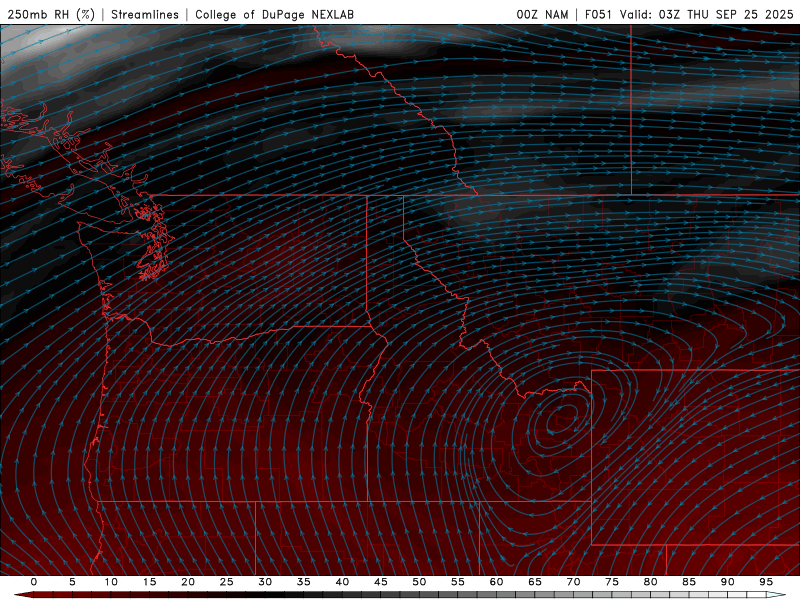Click the '250mb RH (%)' title text

point(51,14)
